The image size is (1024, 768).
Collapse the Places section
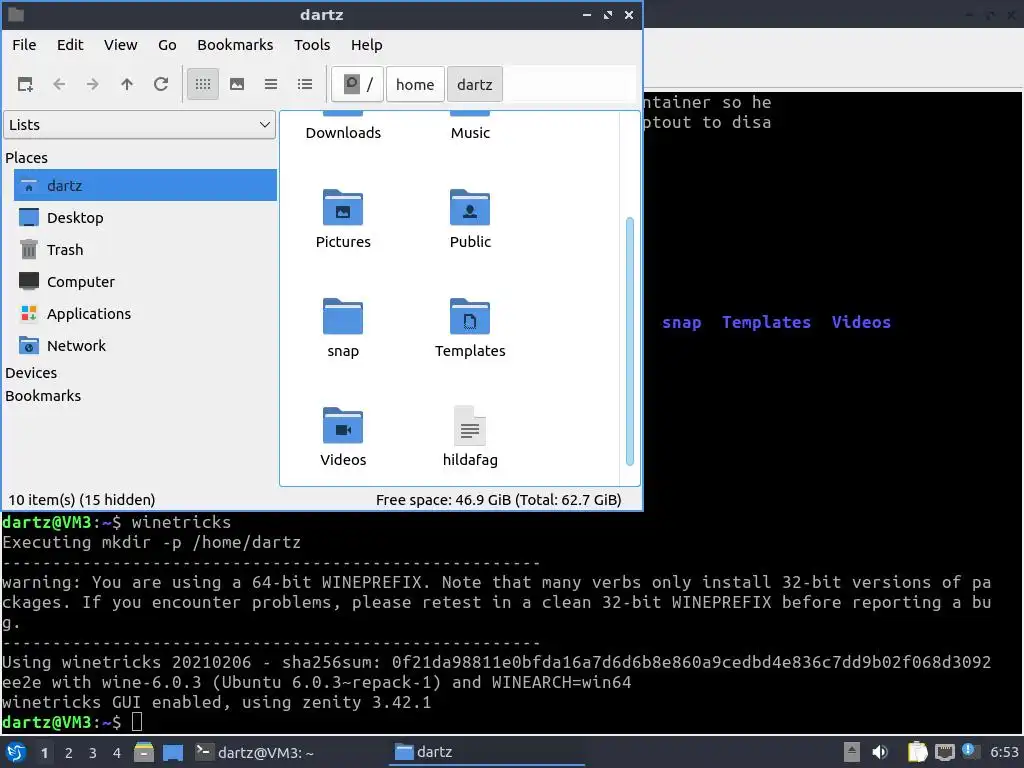[x=26, y=158]
